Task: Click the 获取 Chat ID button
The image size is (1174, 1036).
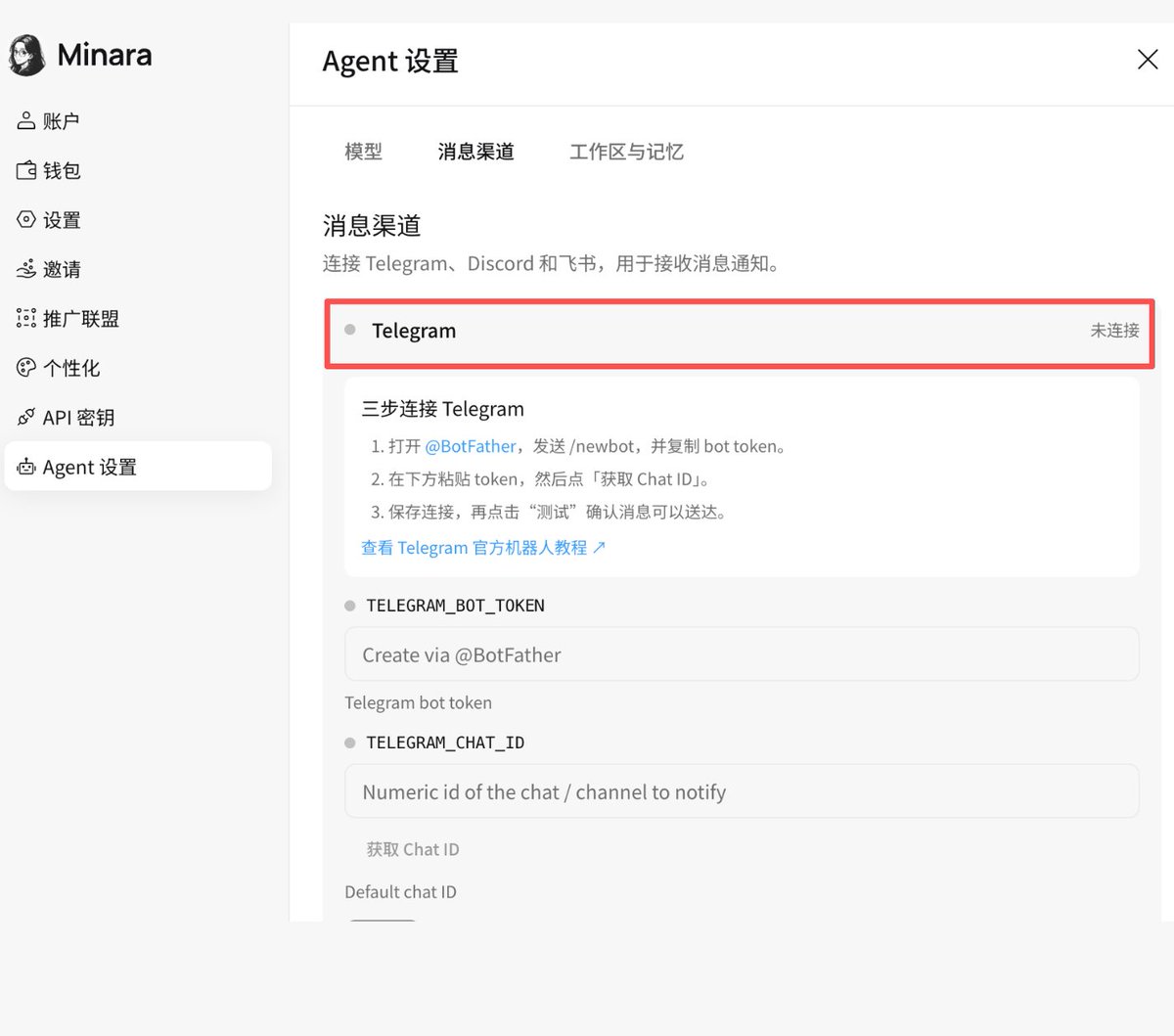Action: tap(412, 849)
